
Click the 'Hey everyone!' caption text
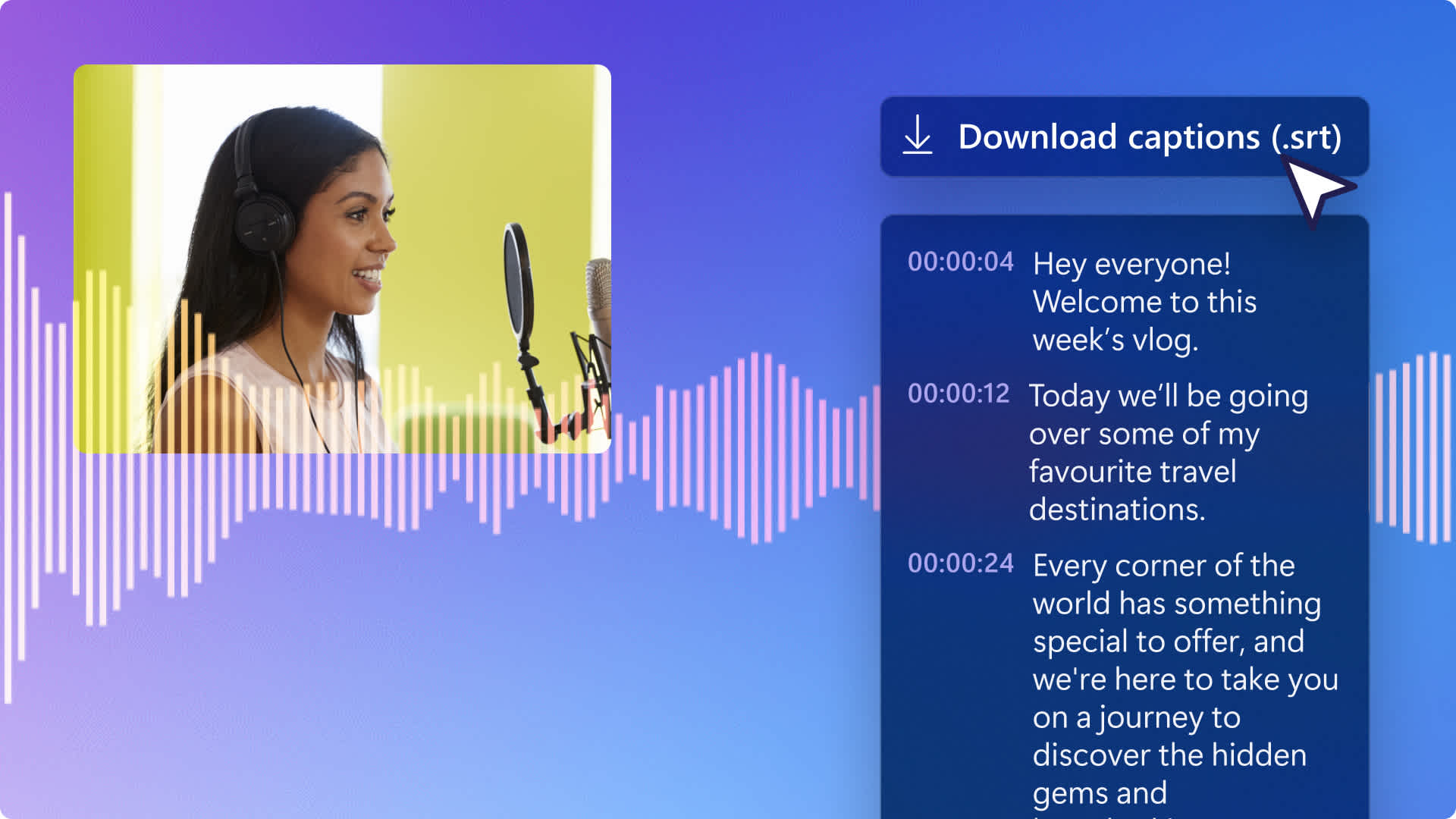tap(1131, 264)
